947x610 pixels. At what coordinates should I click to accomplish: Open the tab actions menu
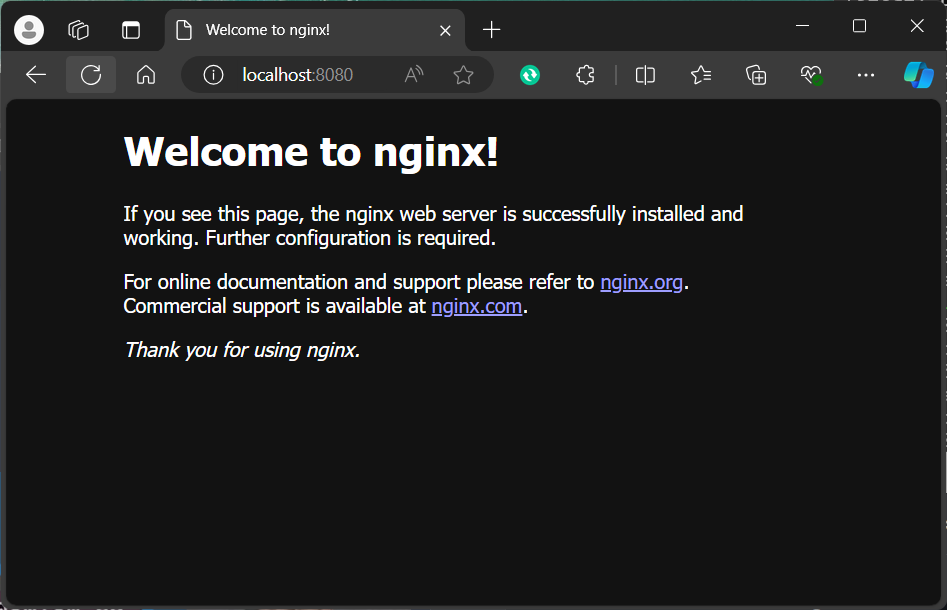point(131,30)
